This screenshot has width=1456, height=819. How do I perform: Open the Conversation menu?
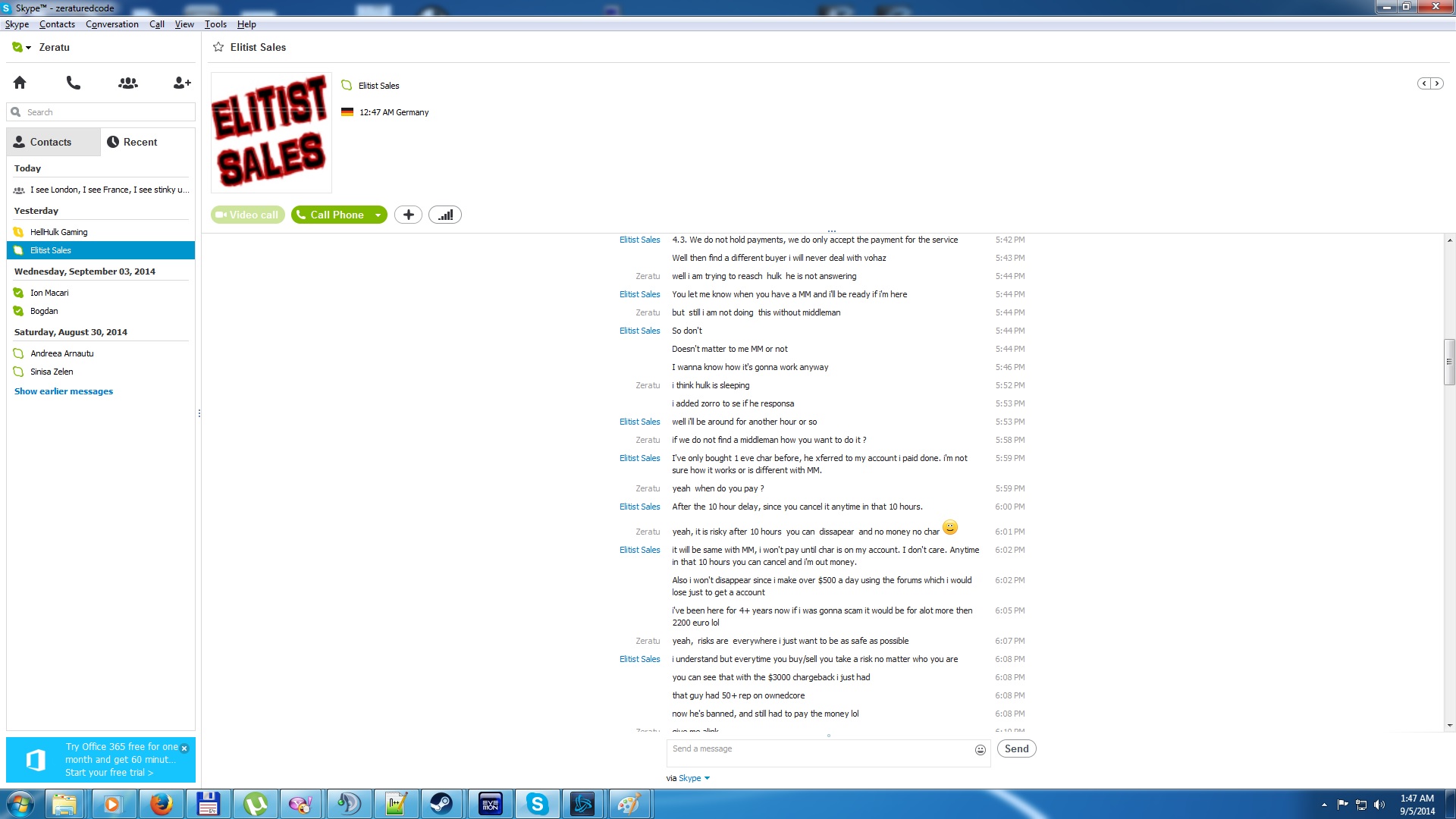pos(112,24)
